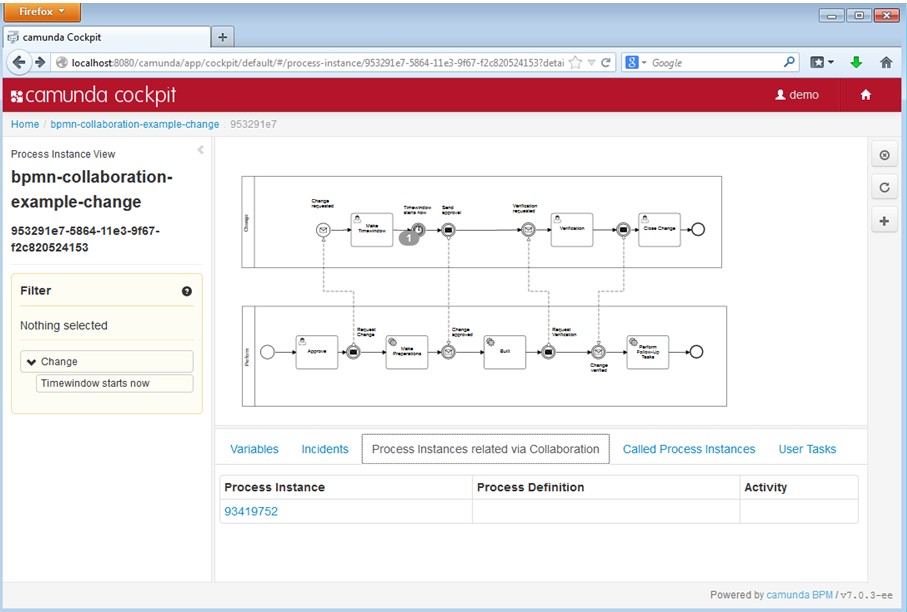The image size is (907, 612).
Task: Collapse the sidebar with the left chevron
Action: point(200,150)
